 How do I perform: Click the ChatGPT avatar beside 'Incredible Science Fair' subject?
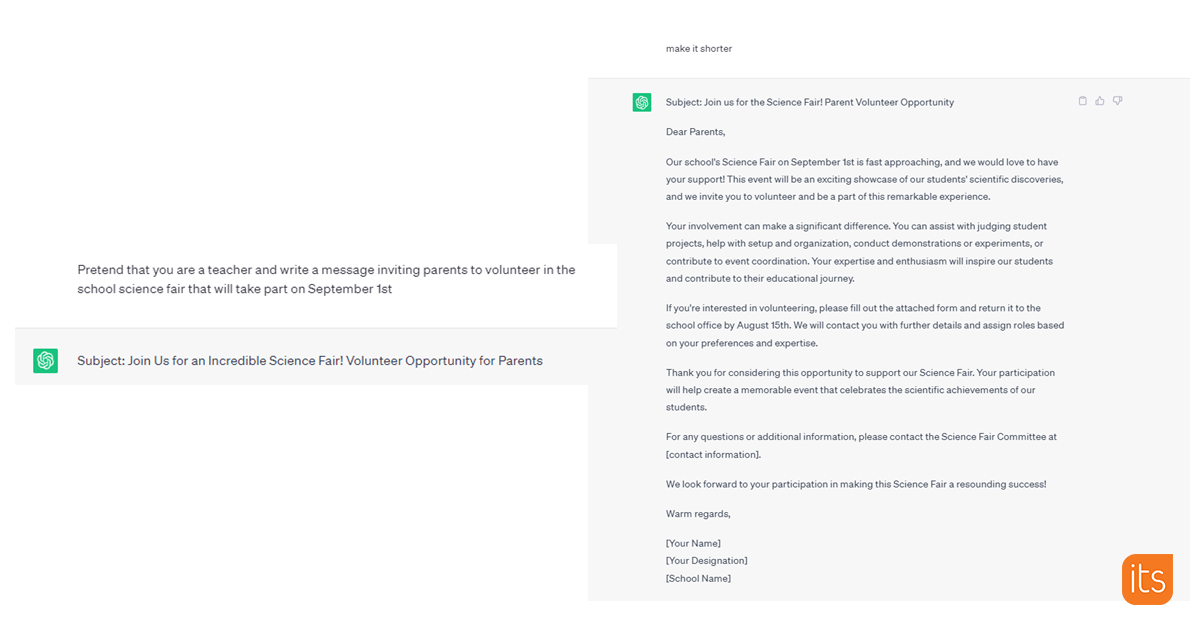45,361
